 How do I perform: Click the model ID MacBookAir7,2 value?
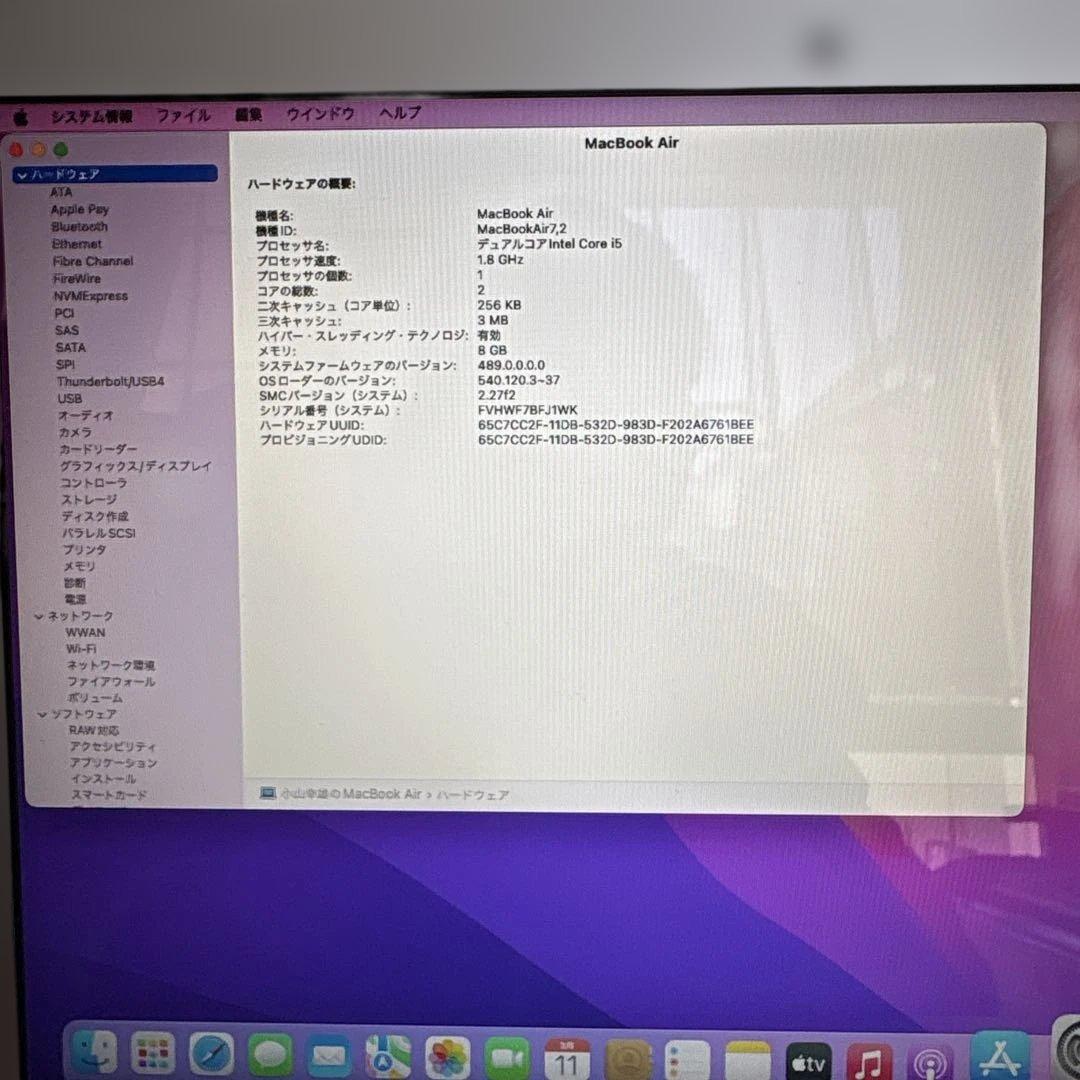[522, 229]
